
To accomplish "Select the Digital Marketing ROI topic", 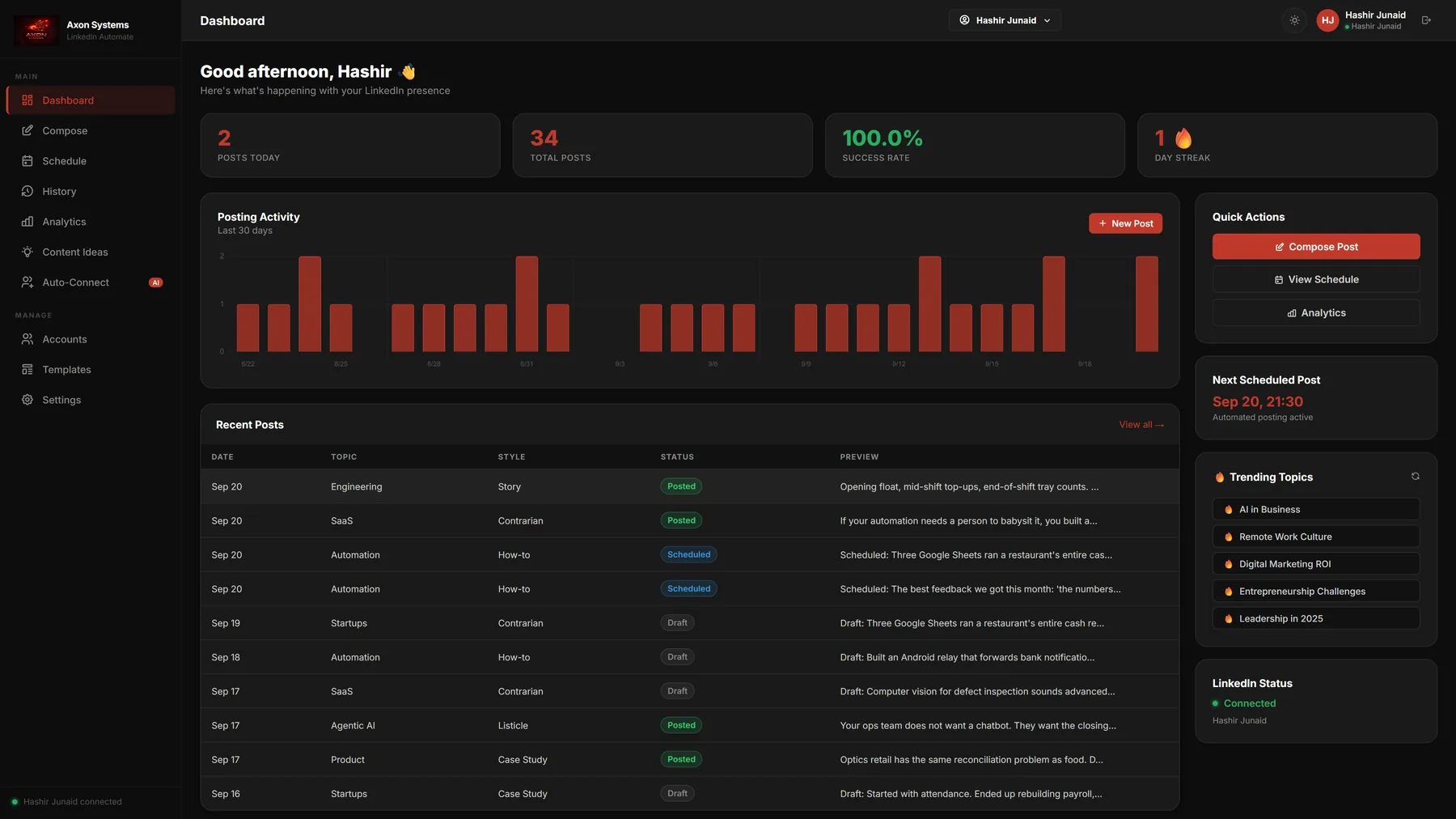I will 1316,564.
